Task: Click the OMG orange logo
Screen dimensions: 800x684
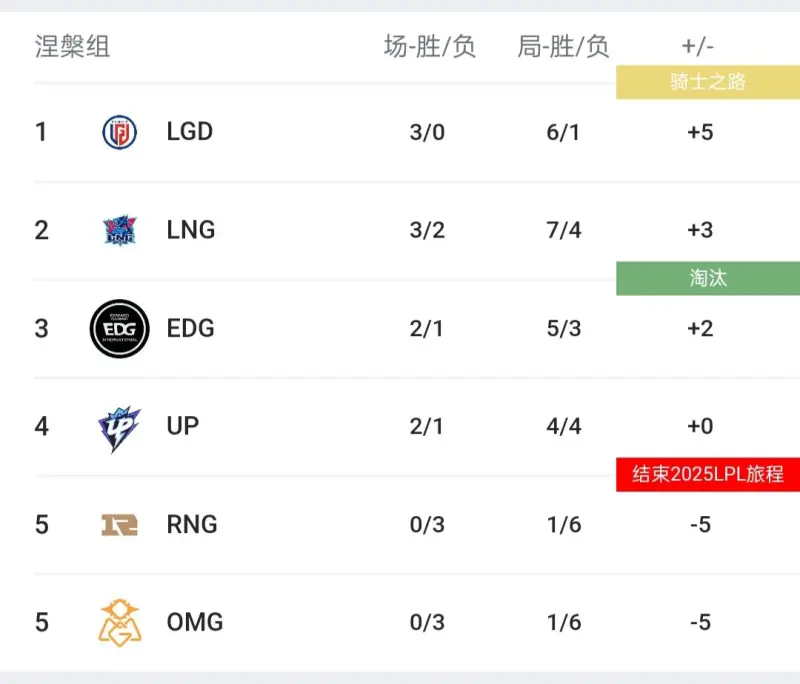Action: point(119,623)
